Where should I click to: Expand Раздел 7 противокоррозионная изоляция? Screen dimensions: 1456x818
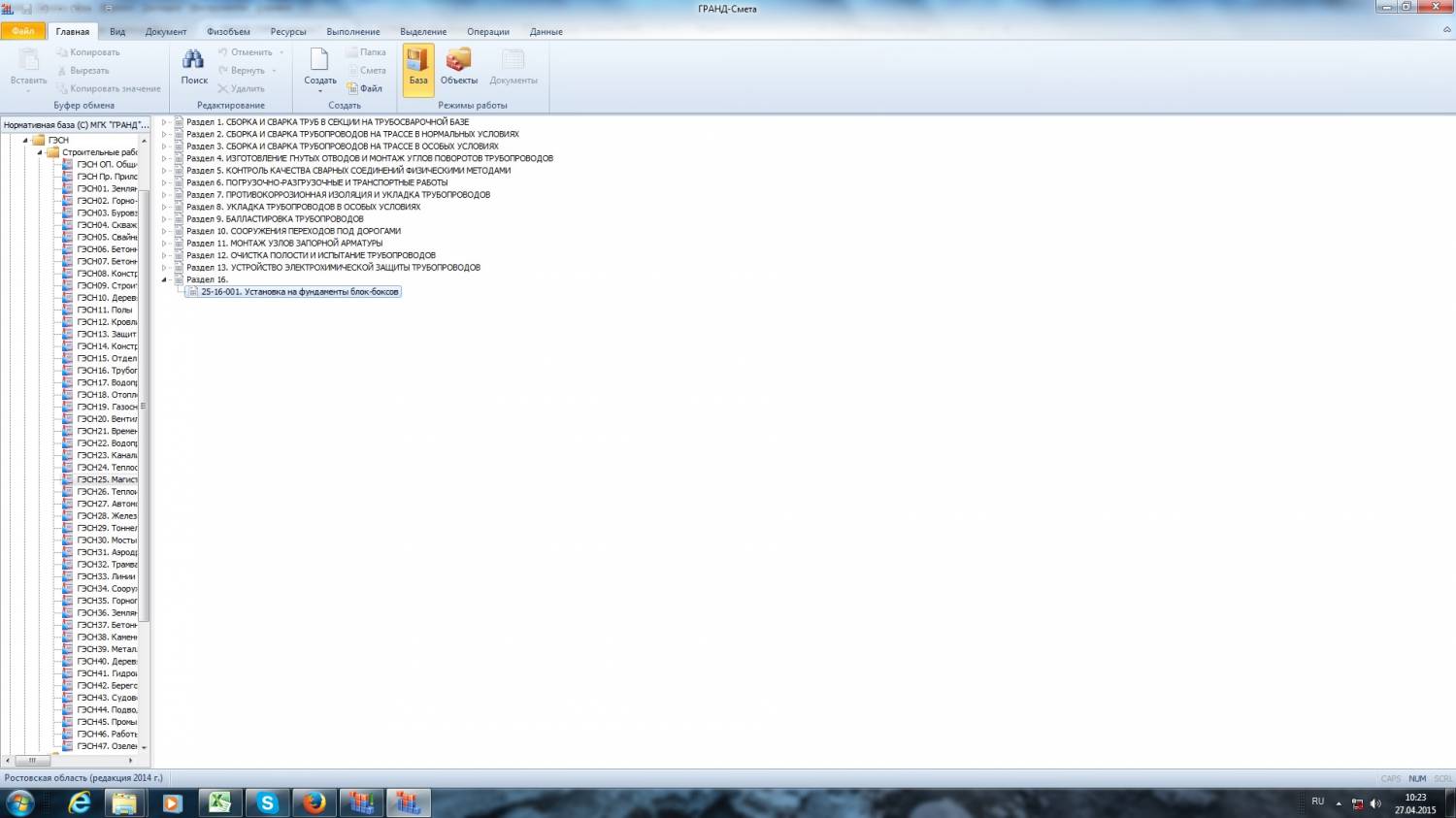coord(165,195)
